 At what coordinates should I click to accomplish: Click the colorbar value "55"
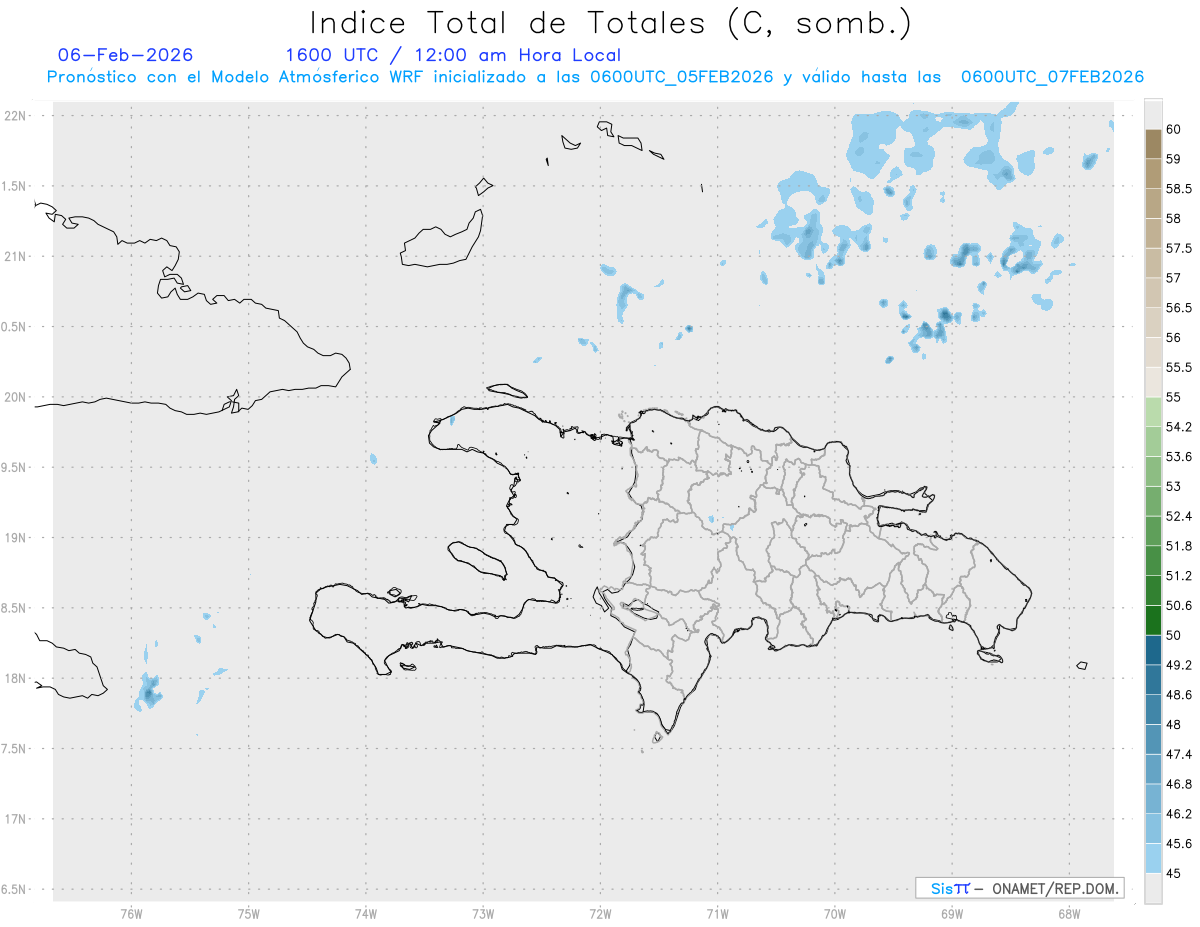1174,397
